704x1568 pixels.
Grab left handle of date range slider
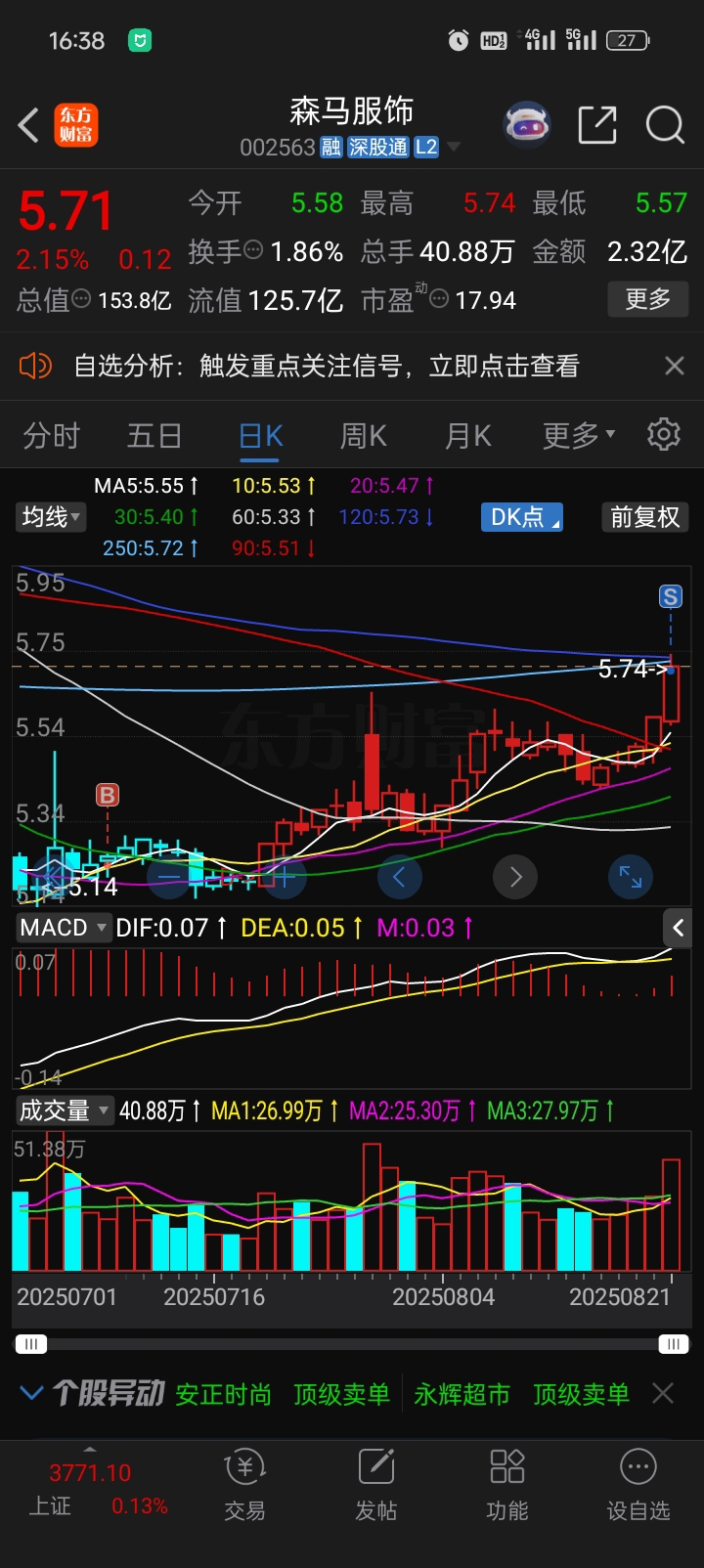tap(31, 1344)
